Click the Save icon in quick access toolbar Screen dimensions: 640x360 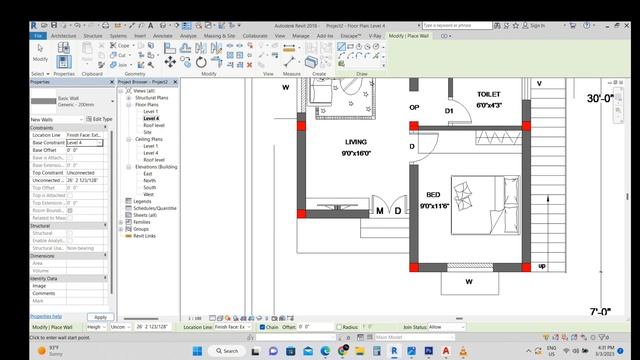click(x=53, y=26)
